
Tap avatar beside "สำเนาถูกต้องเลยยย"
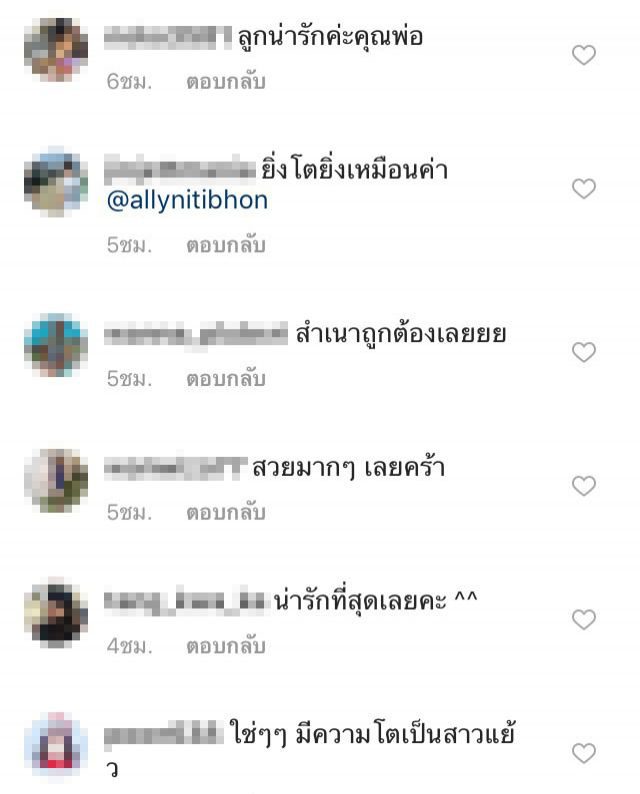(x=56, y=346)
